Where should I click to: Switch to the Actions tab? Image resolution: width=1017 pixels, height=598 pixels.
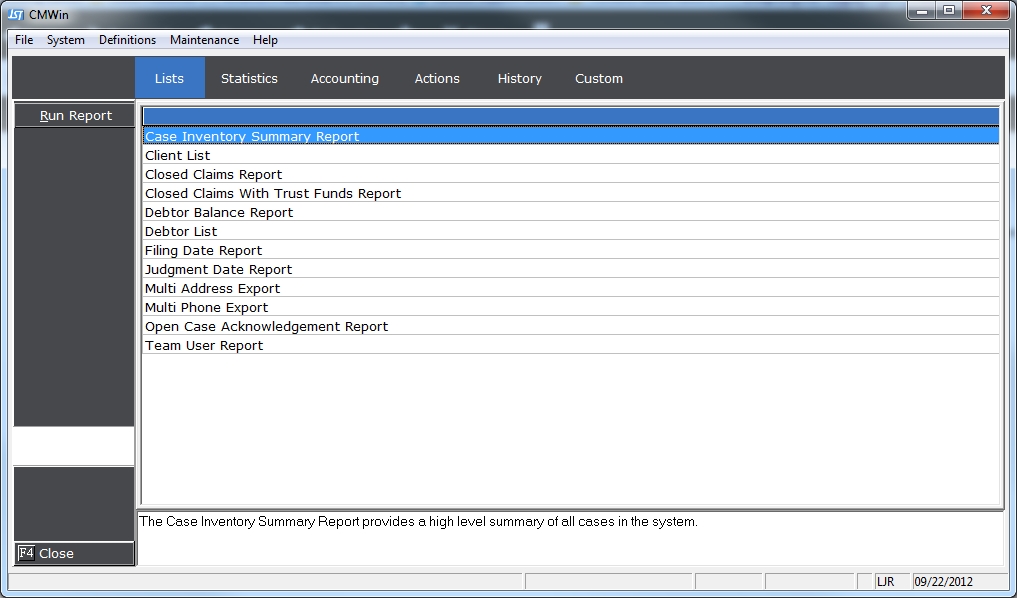click(x=437, y=78)
